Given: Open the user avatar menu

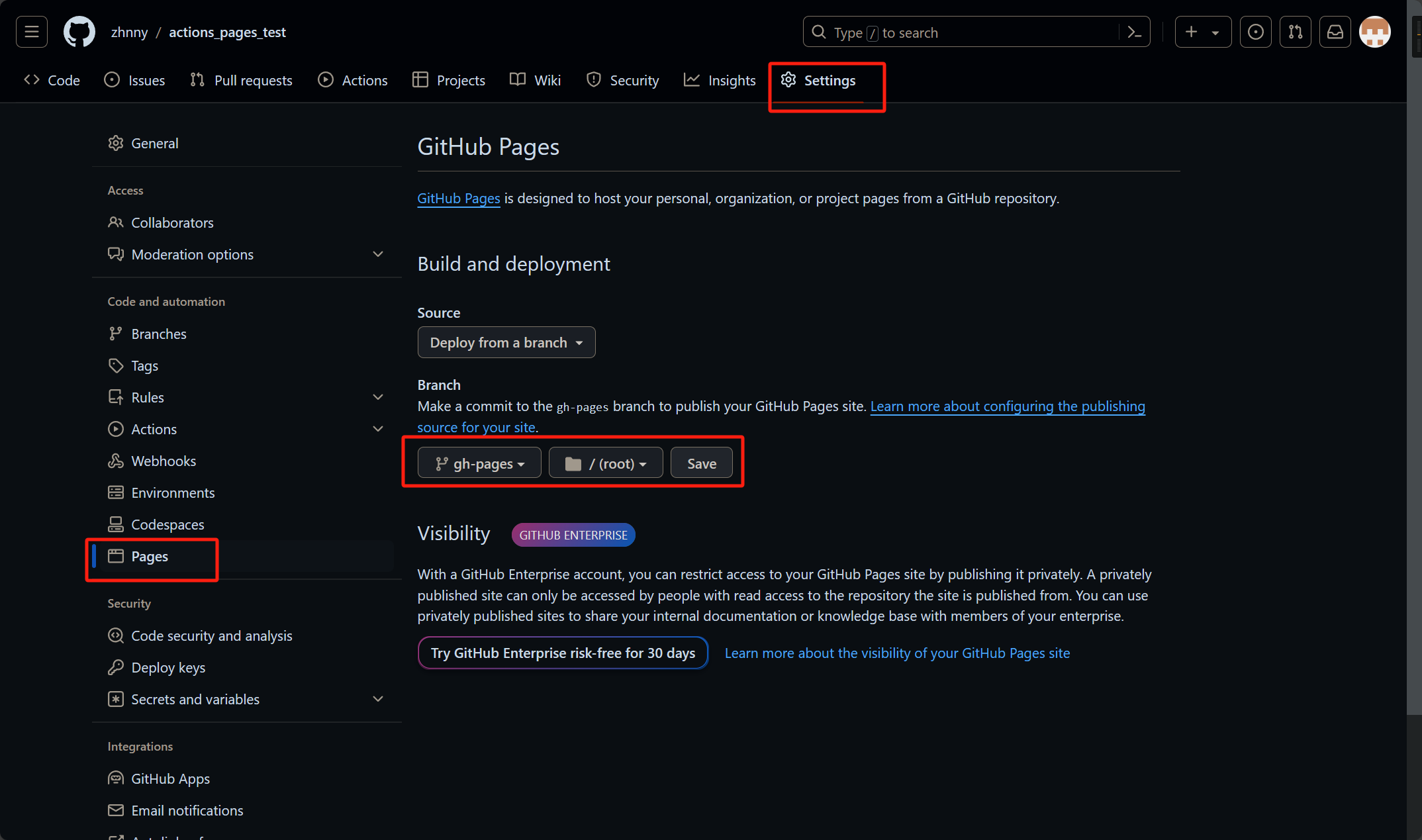Looking at the screenshot, I should (1374, 32).
